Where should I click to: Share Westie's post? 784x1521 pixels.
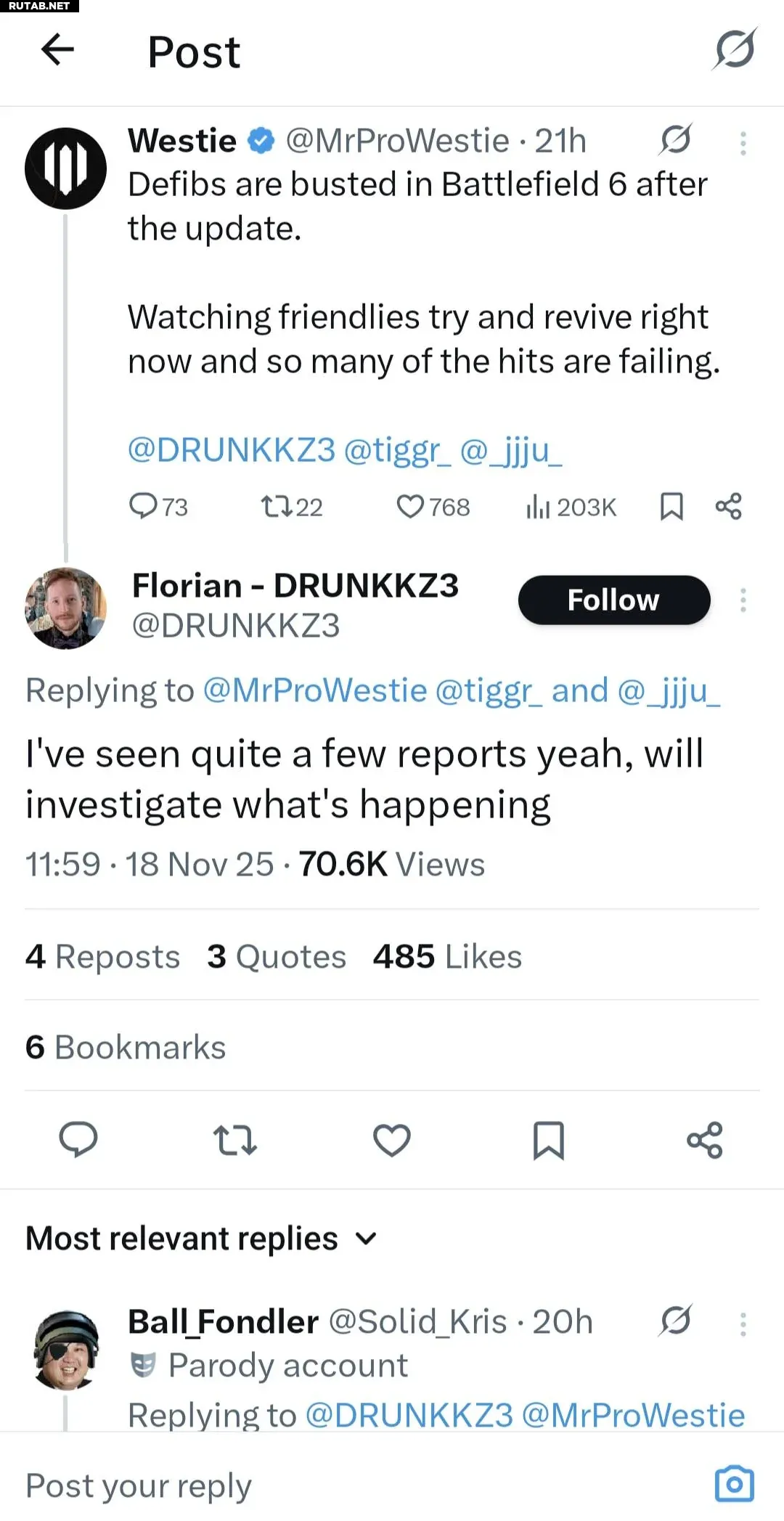click(728, 506)
